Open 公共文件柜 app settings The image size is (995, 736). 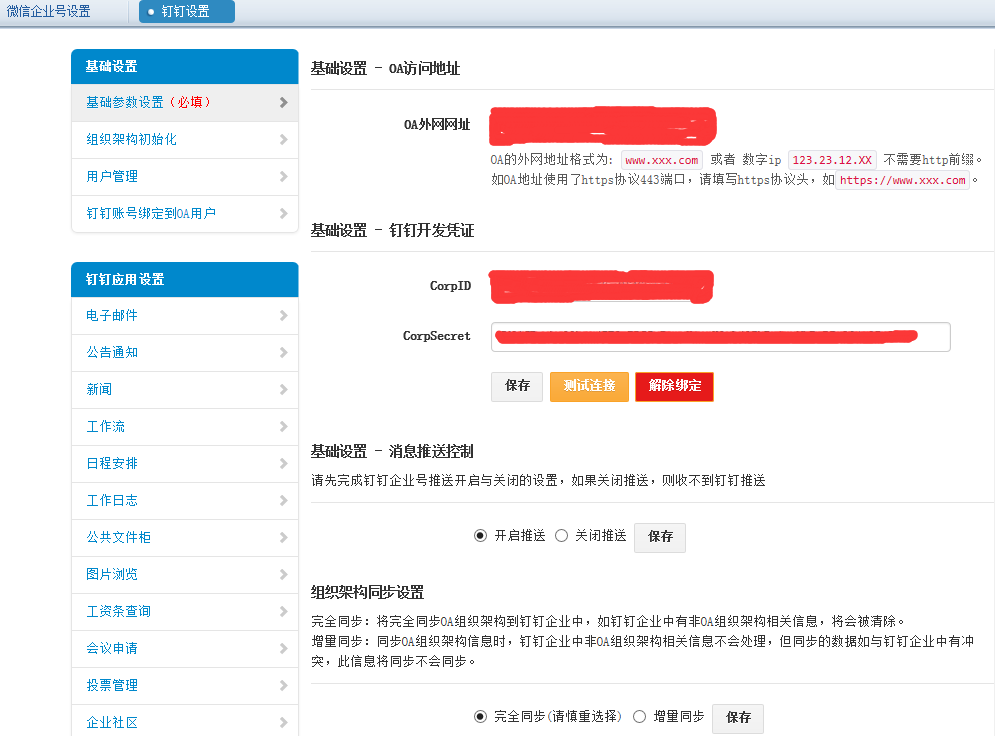pyautogui.click(x=185, y=537)
